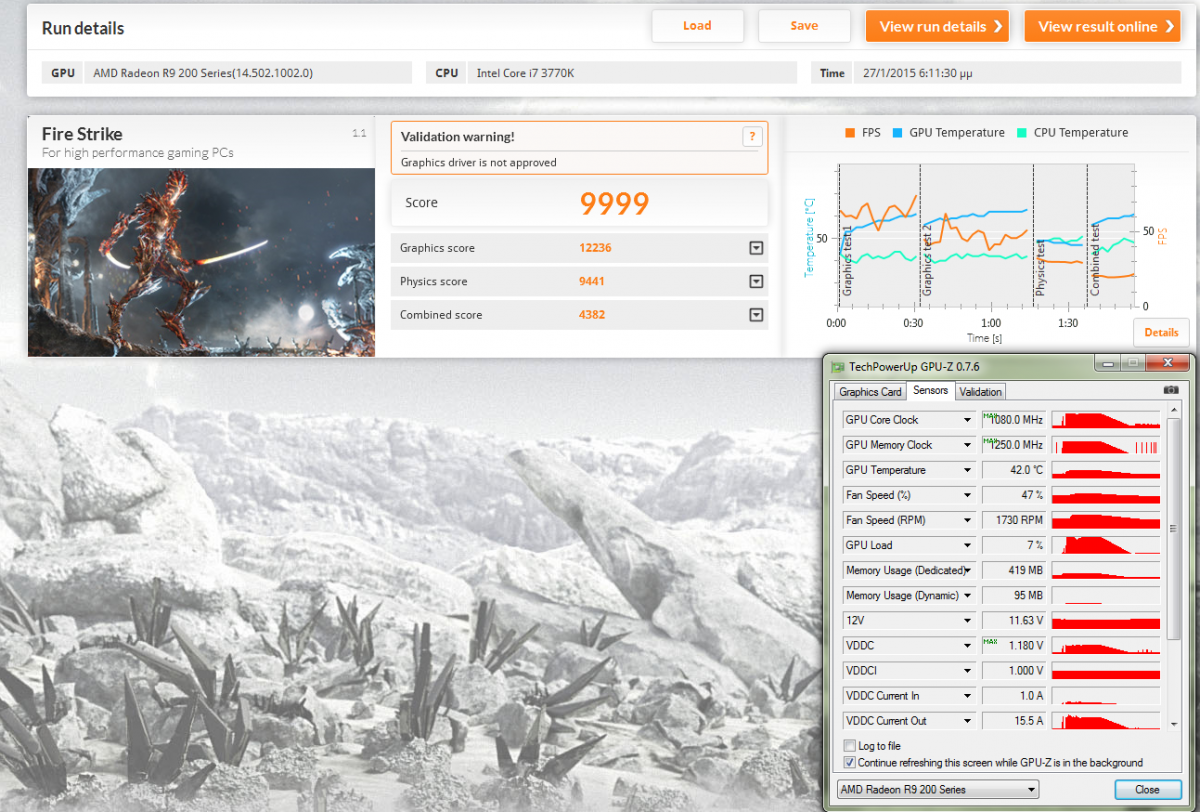
Task: Click View result online button
Action: tap(1102, 26)
